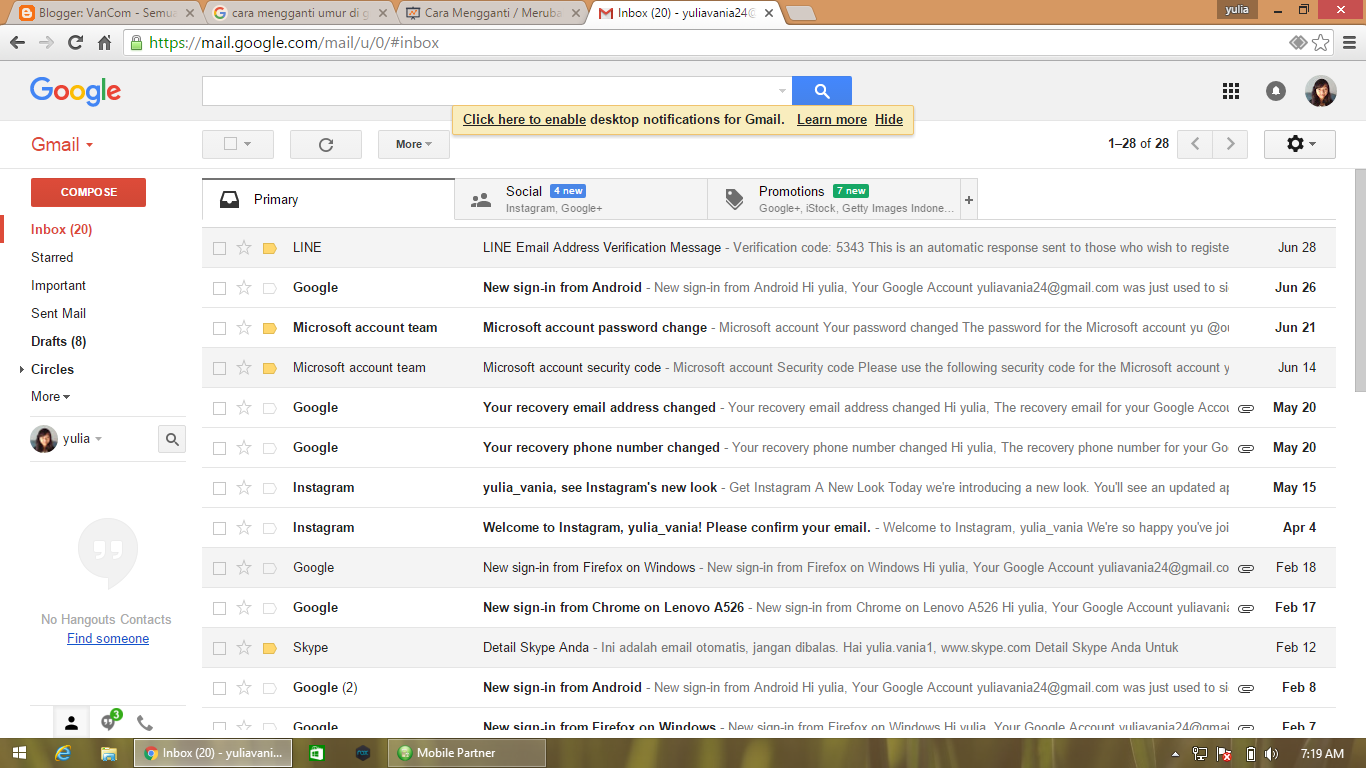Star the Microsoft account password change email
The height and width of the screenshot is (768, 1366).
[244, 328]
